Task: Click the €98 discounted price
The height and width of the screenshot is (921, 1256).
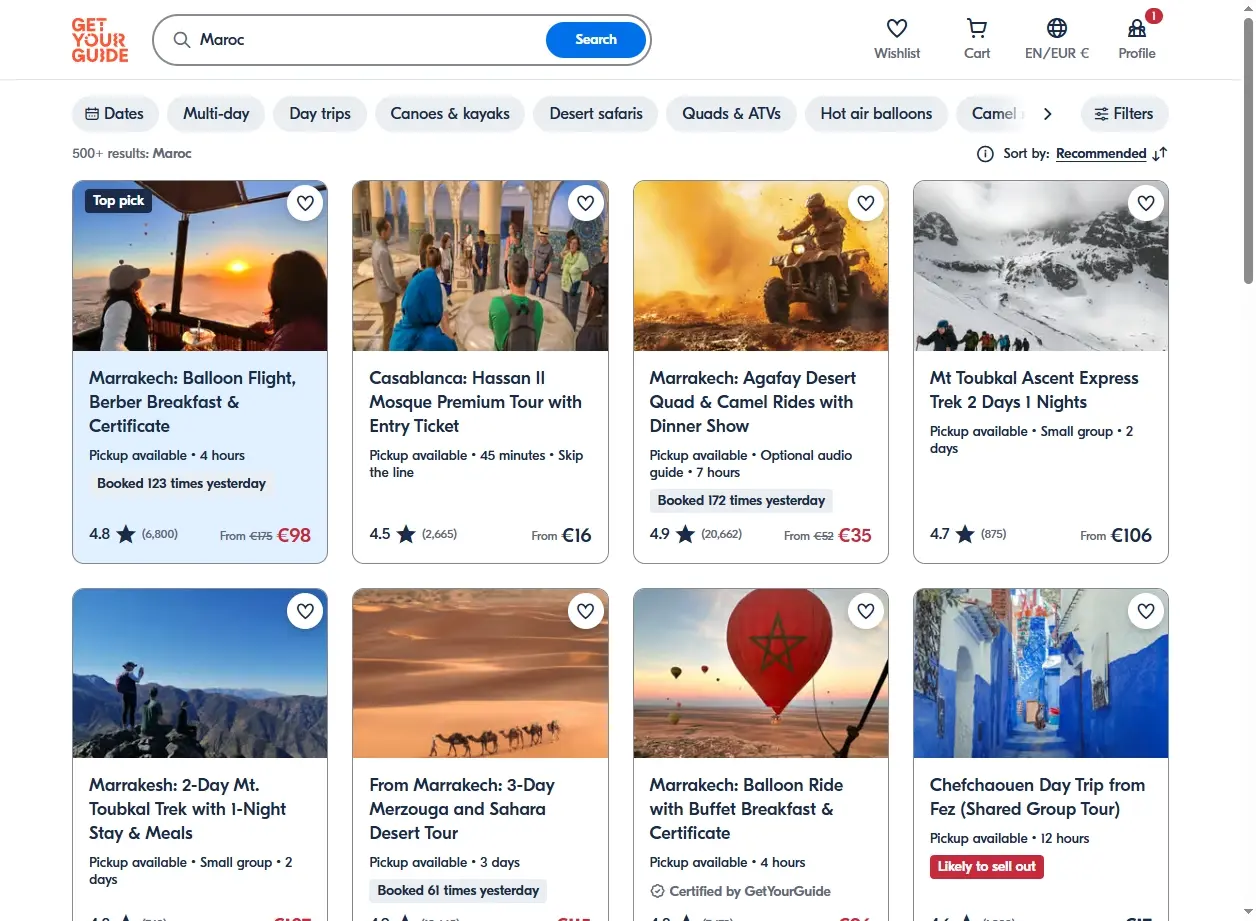Action: (x=294, y=535)
